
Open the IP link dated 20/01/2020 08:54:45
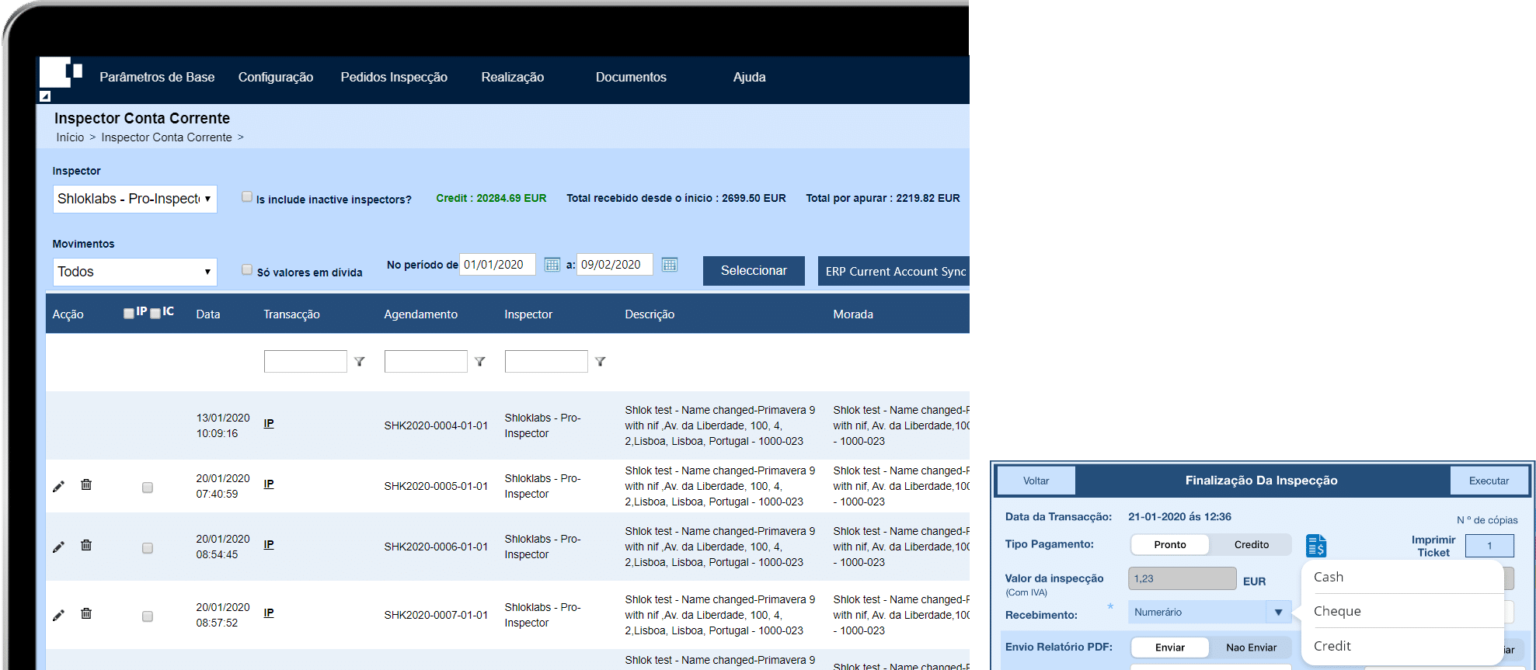pos(269,545)
